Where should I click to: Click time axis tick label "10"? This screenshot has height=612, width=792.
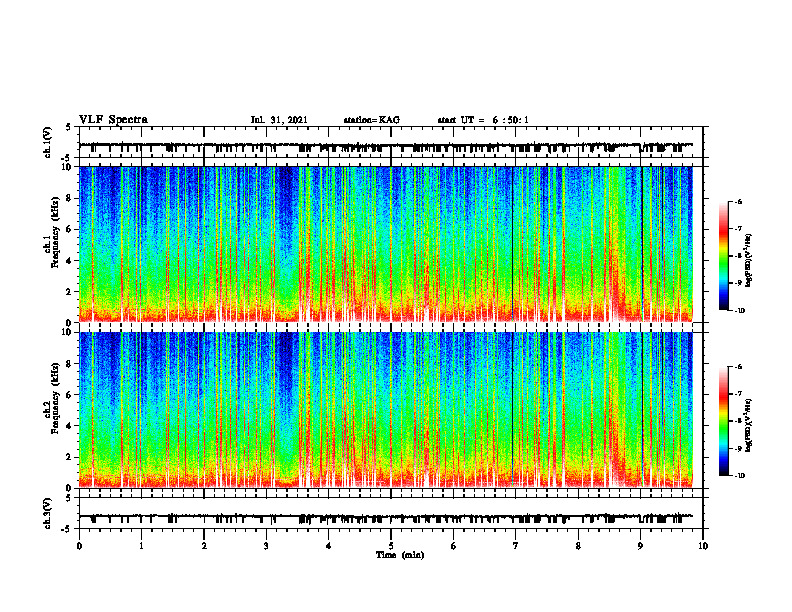(x=703, y=546)
